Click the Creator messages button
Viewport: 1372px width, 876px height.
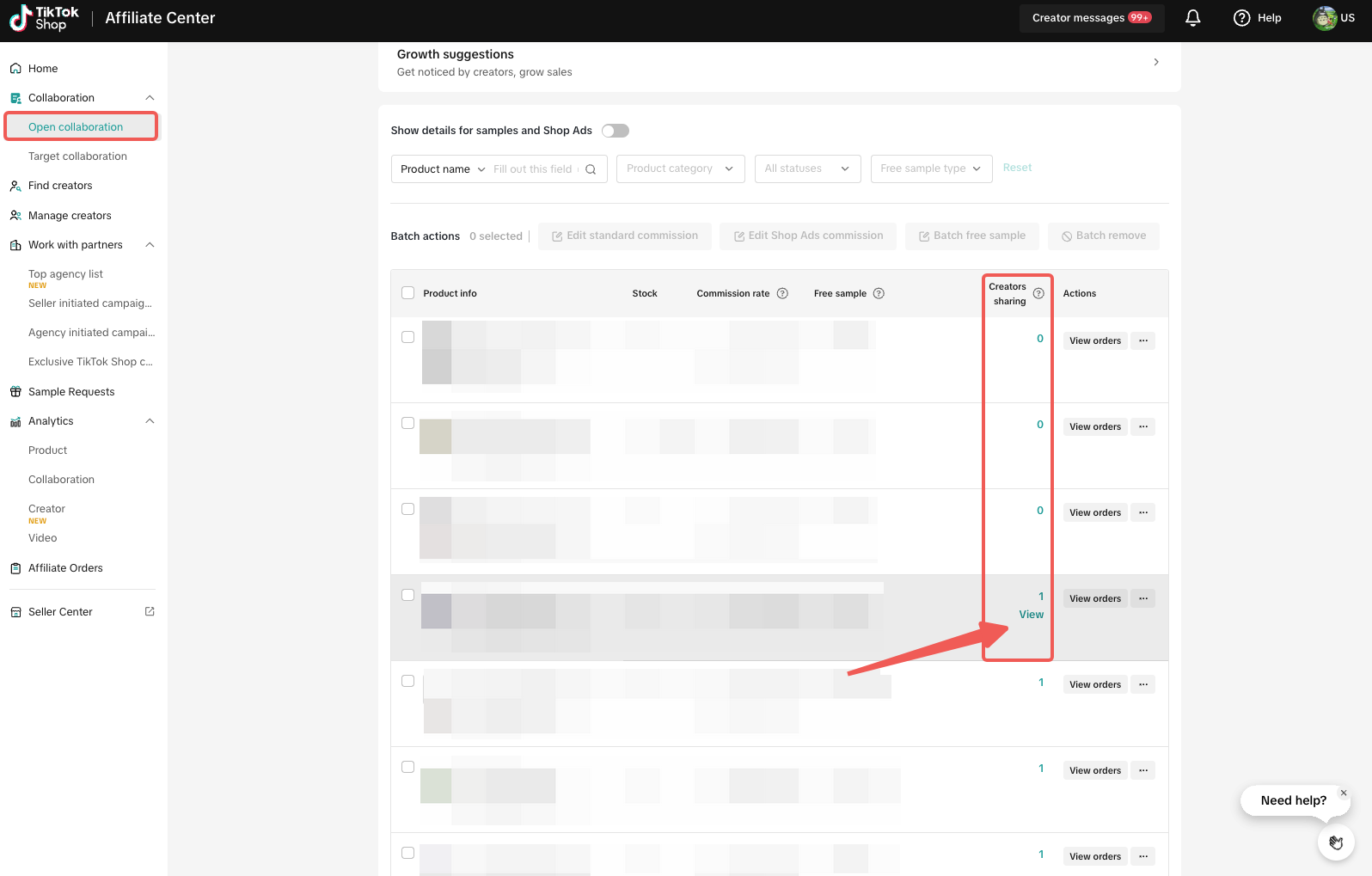[1091, 18]
